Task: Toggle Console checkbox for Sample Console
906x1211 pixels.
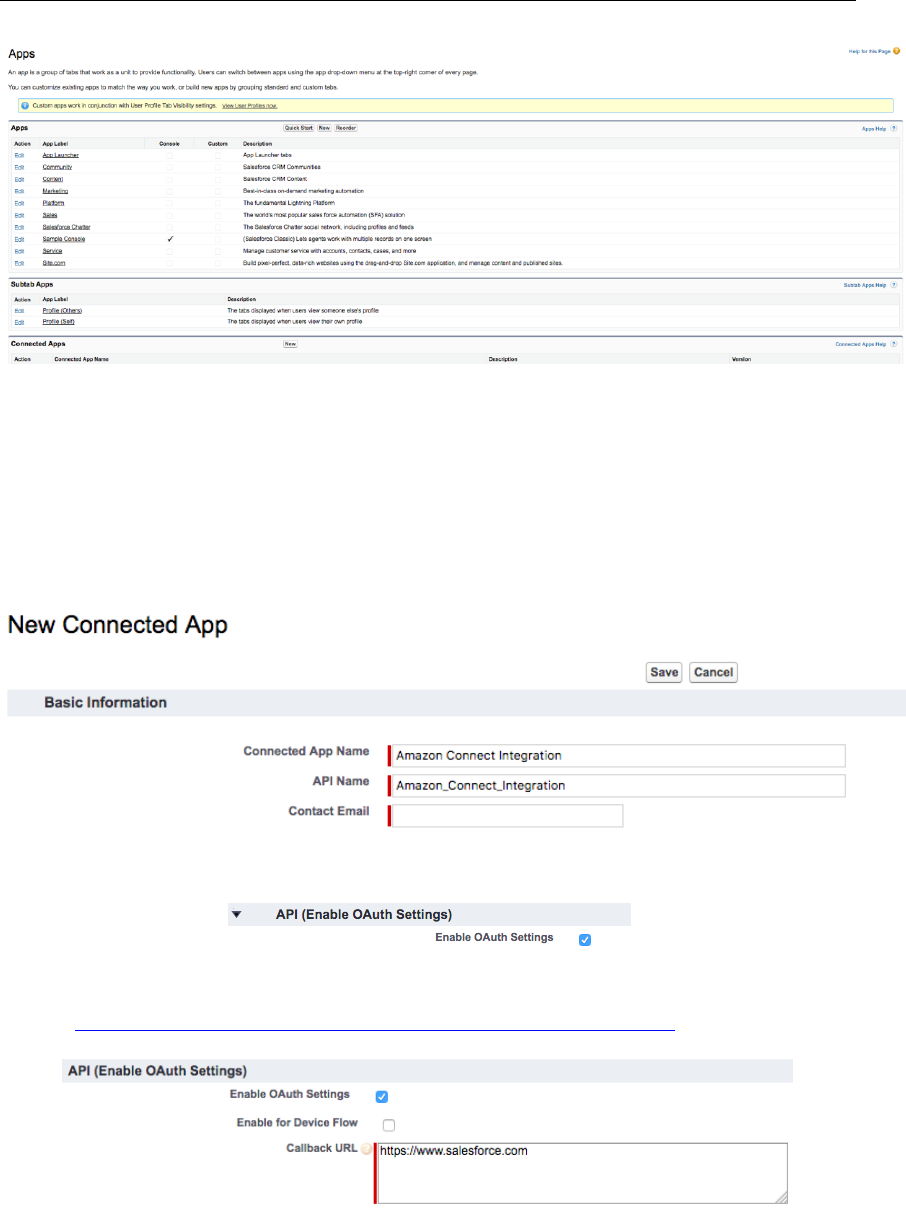Action: [x=170, y=241]
